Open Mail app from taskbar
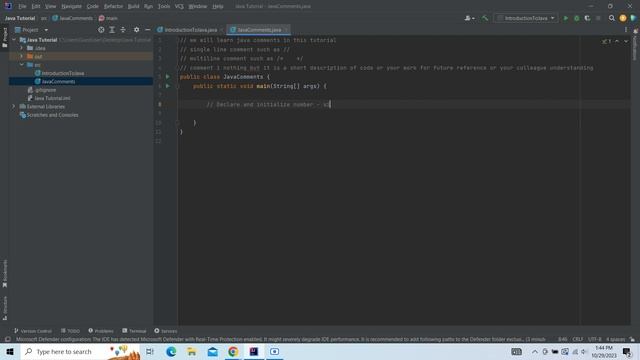 coord(213,351)
